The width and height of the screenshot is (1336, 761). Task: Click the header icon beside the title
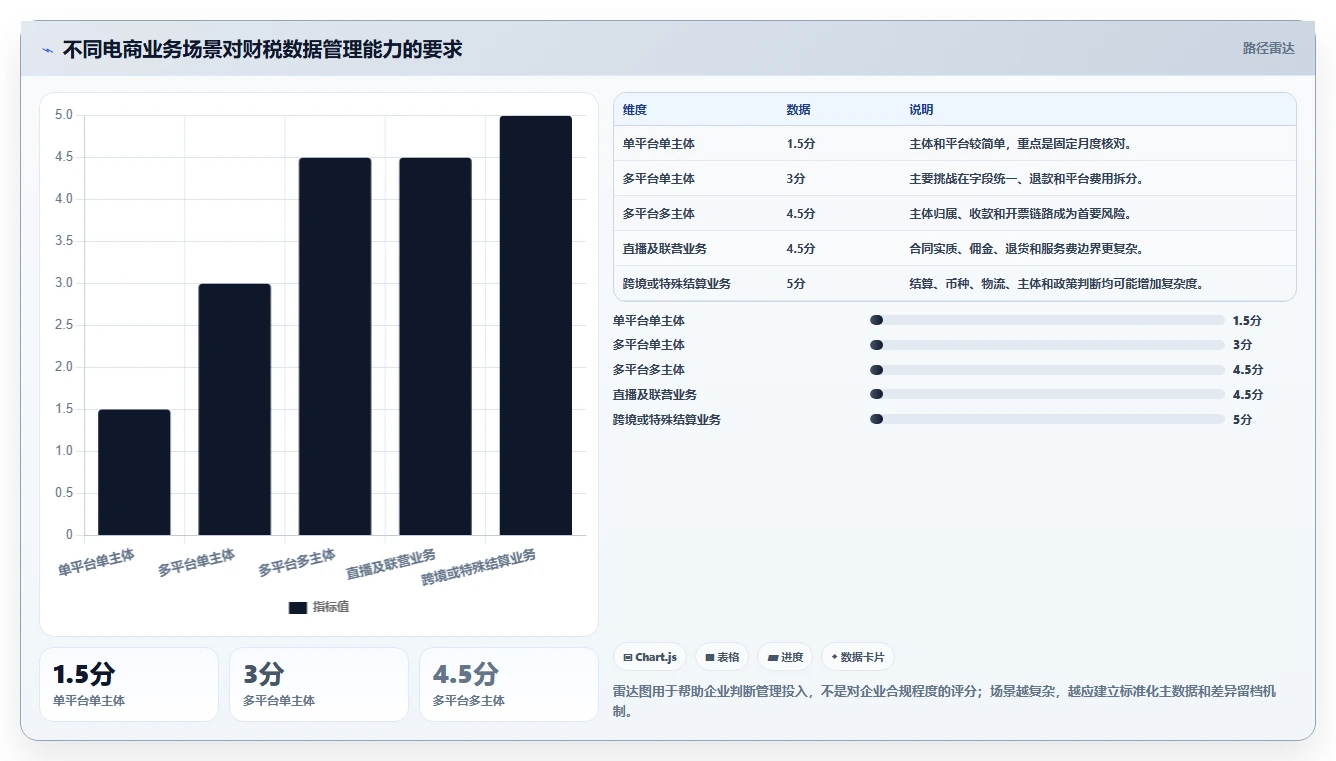pos(47,49)
